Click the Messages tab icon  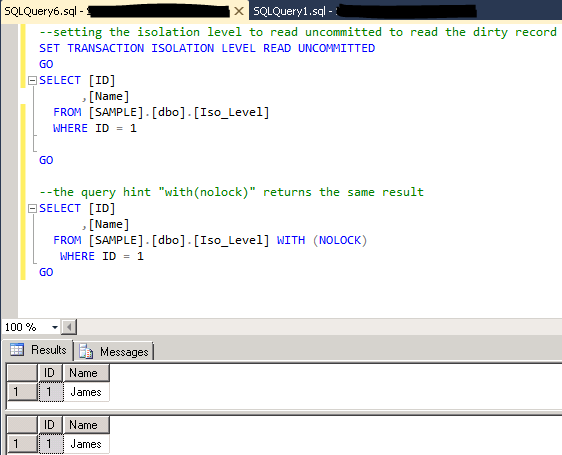coord(86,351)
